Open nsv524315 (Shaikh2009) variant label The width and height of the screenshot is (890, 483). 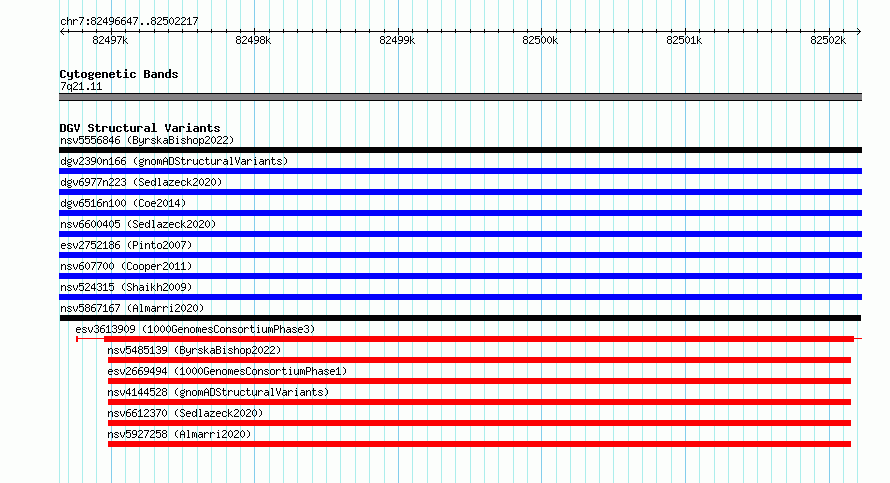pos(126,287)
